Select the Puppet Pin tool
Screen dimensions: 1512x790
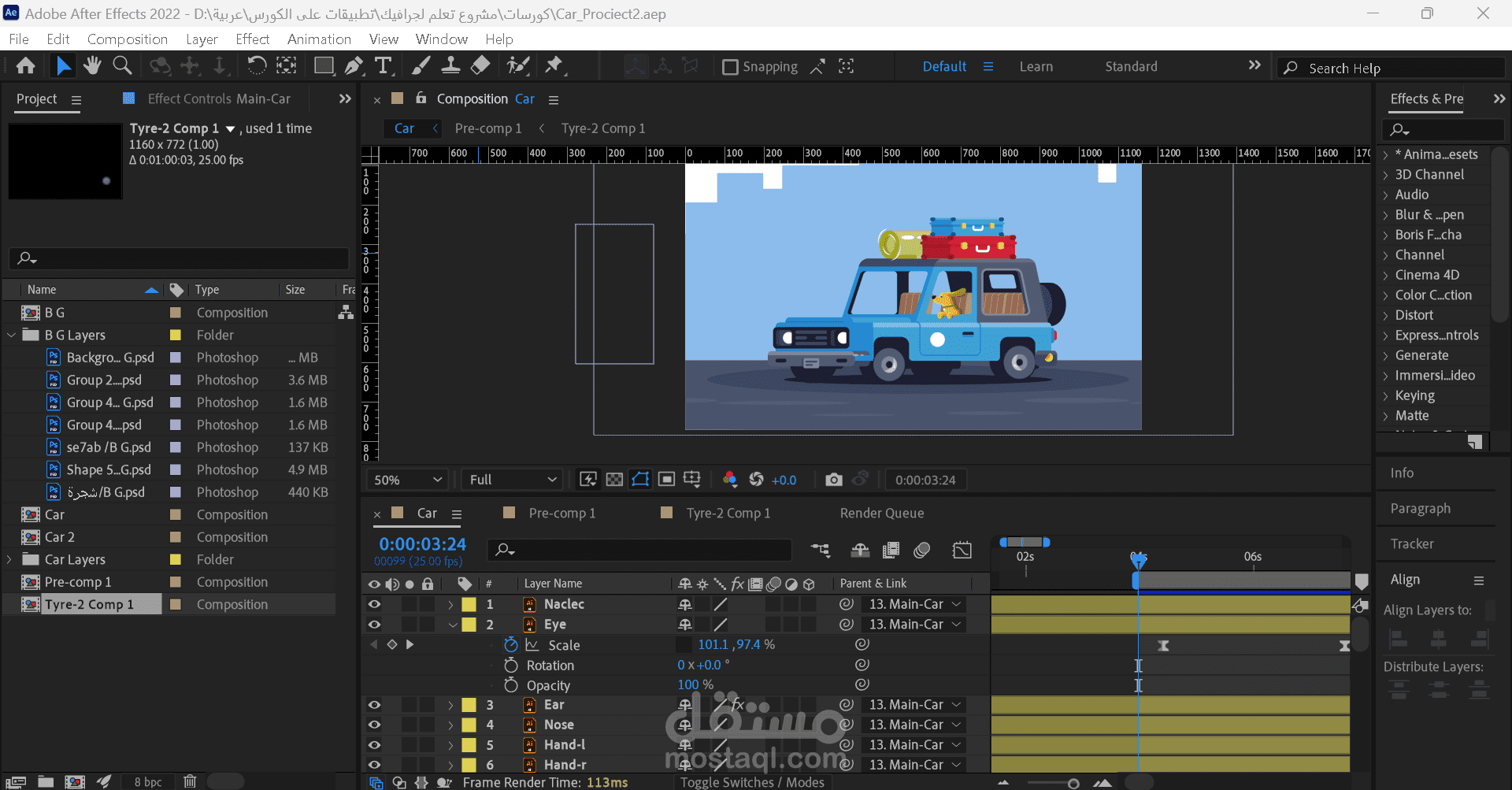[x=554, y=66]
